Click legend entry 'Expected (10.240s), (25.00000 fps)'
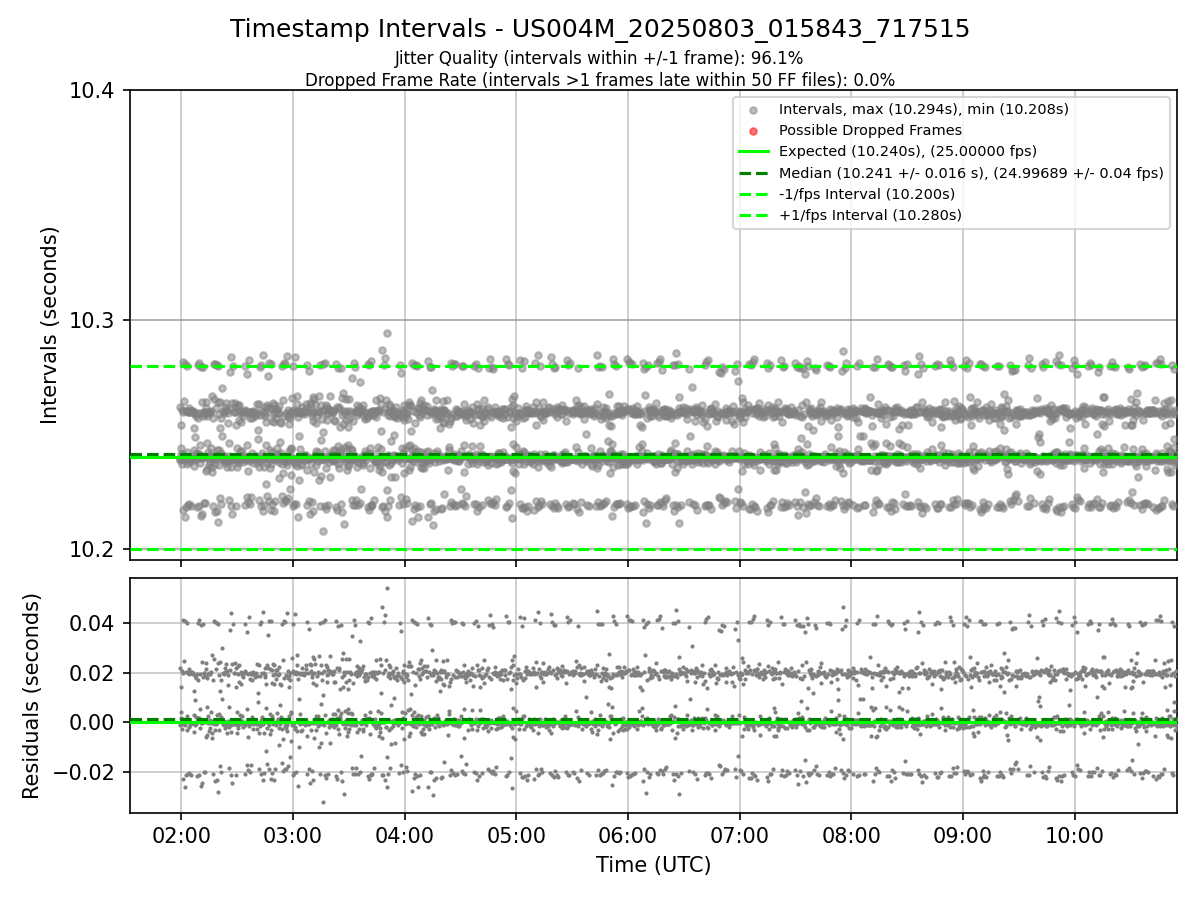Image resolution: width=1200 pixels, height=900 pixels. [908, 152]
